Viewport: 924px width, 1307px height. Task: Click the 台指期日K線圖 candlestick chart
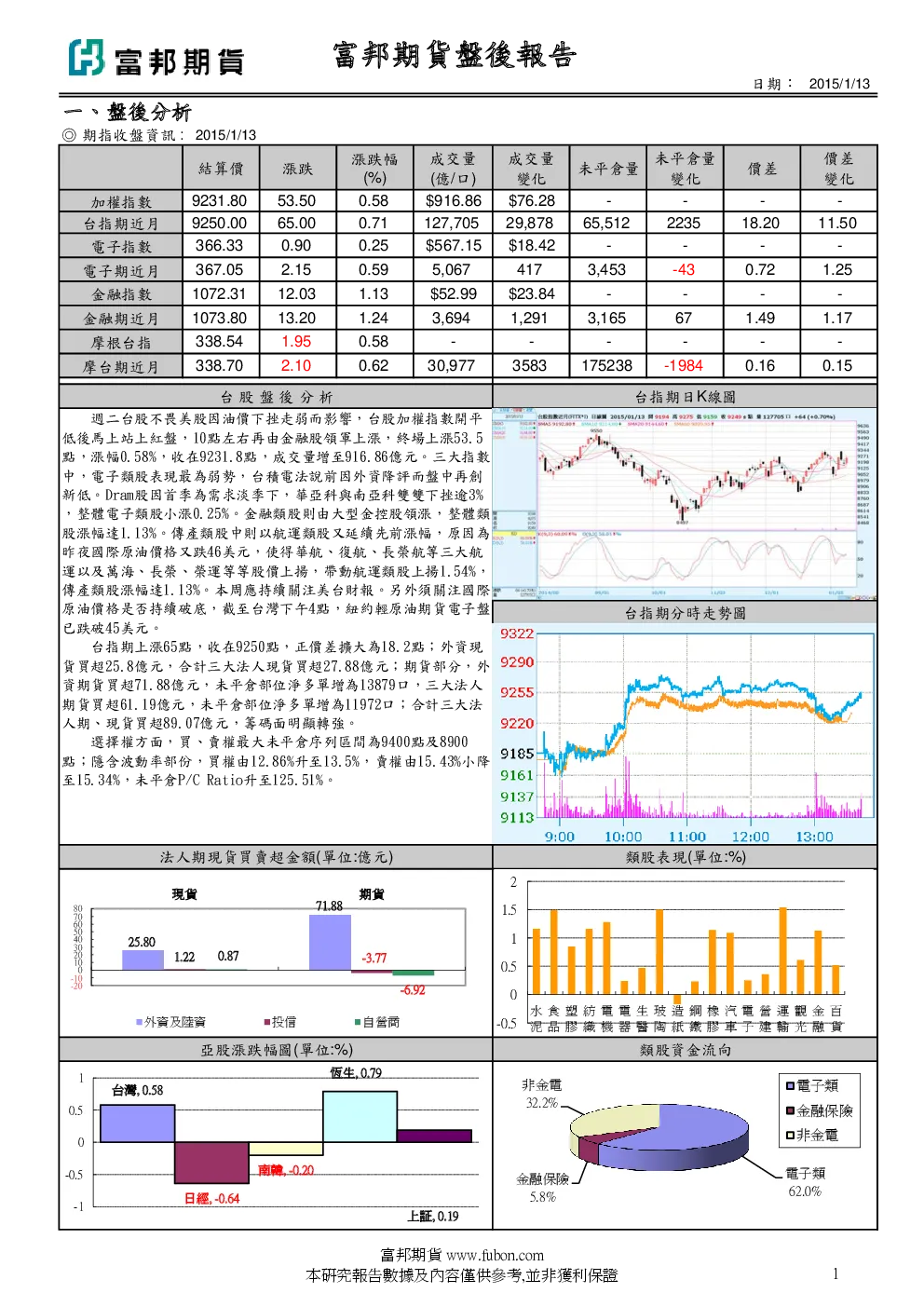685,504
